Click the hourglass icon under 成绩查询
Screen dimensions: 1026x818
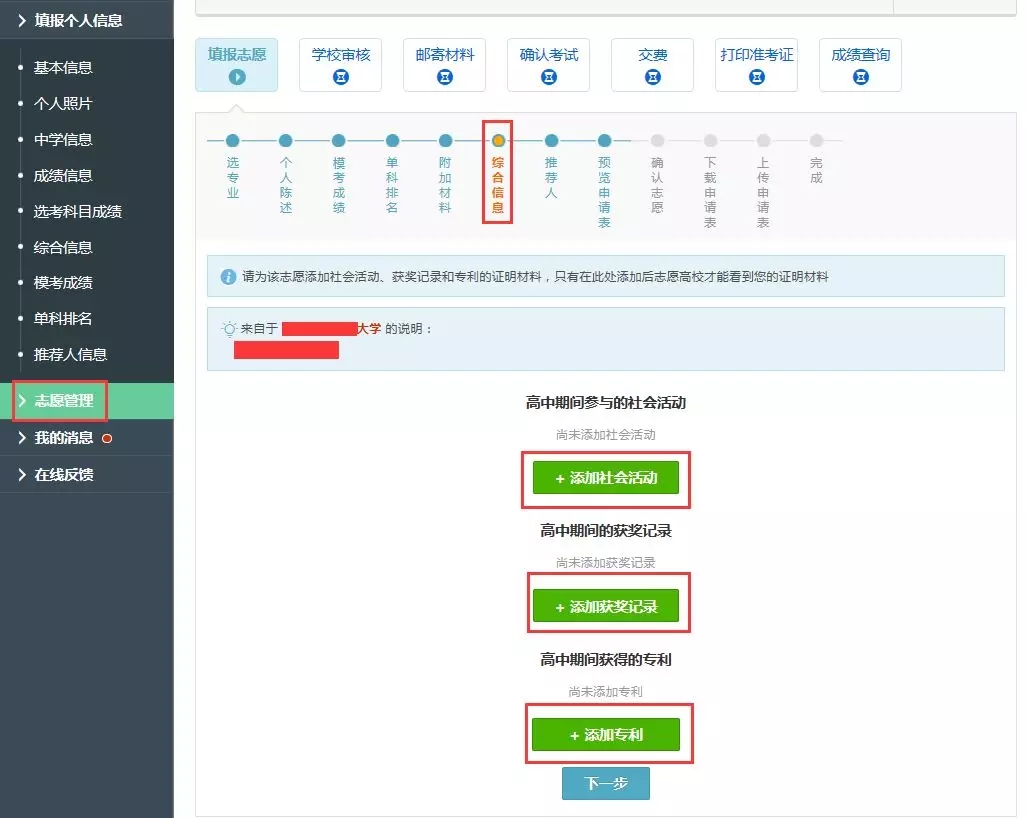pyautogui.click(x=861, y=77)
